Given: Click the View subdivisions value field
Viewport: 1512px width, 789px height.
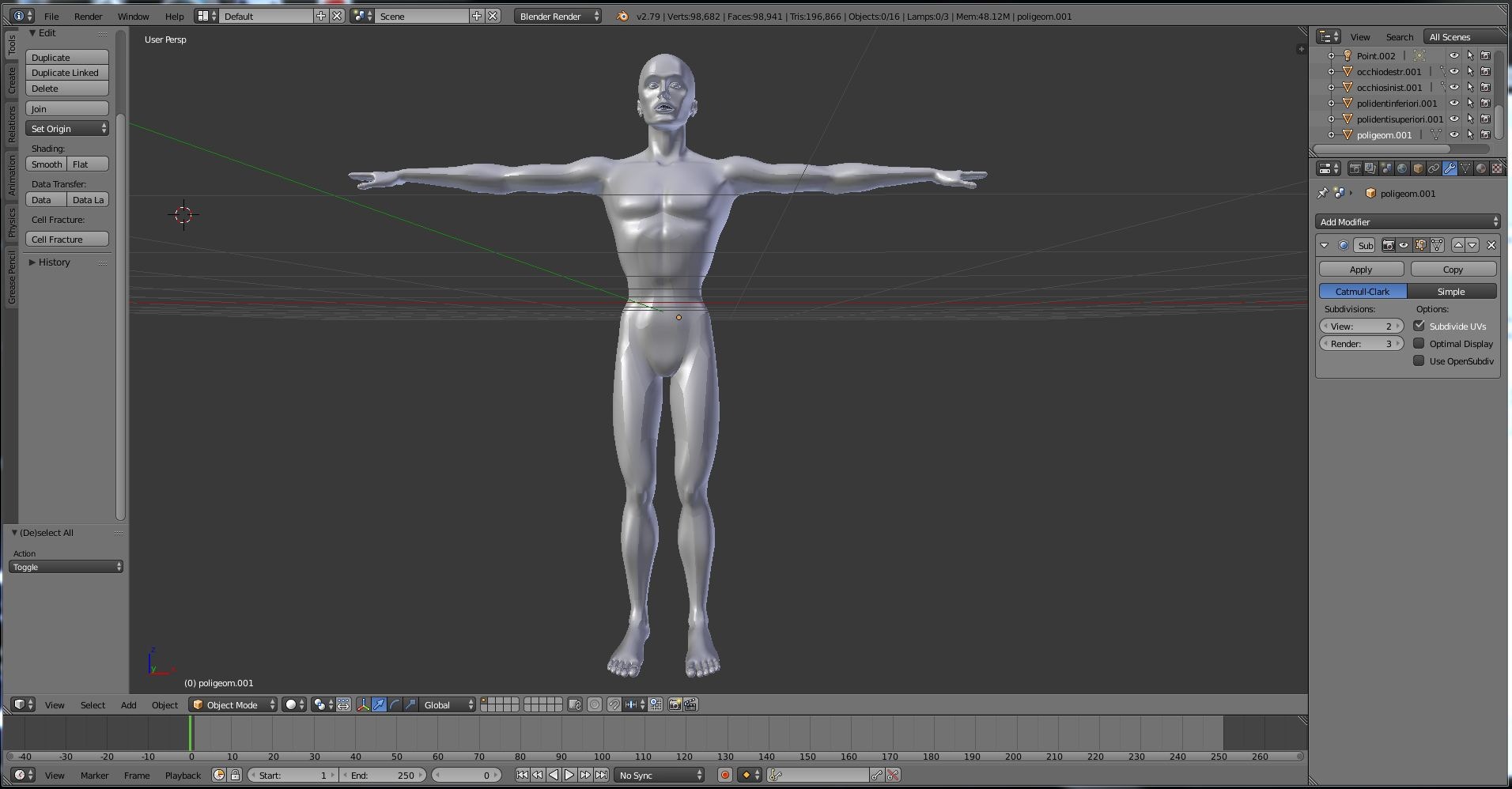Looking at the screenshot, I should pos(1361,326).
